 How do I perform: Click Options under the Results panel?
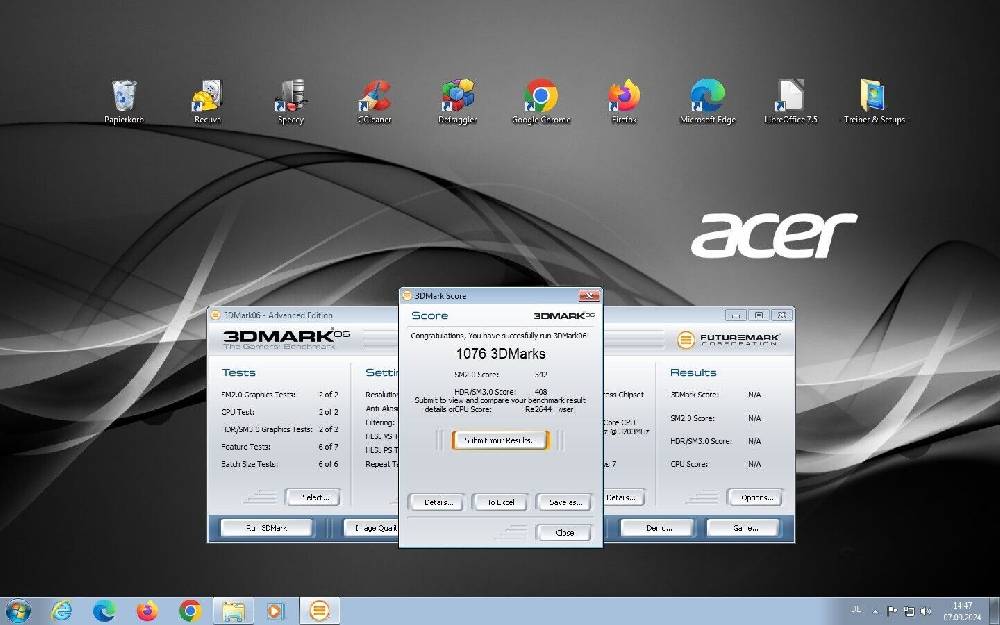pos(754,497)
